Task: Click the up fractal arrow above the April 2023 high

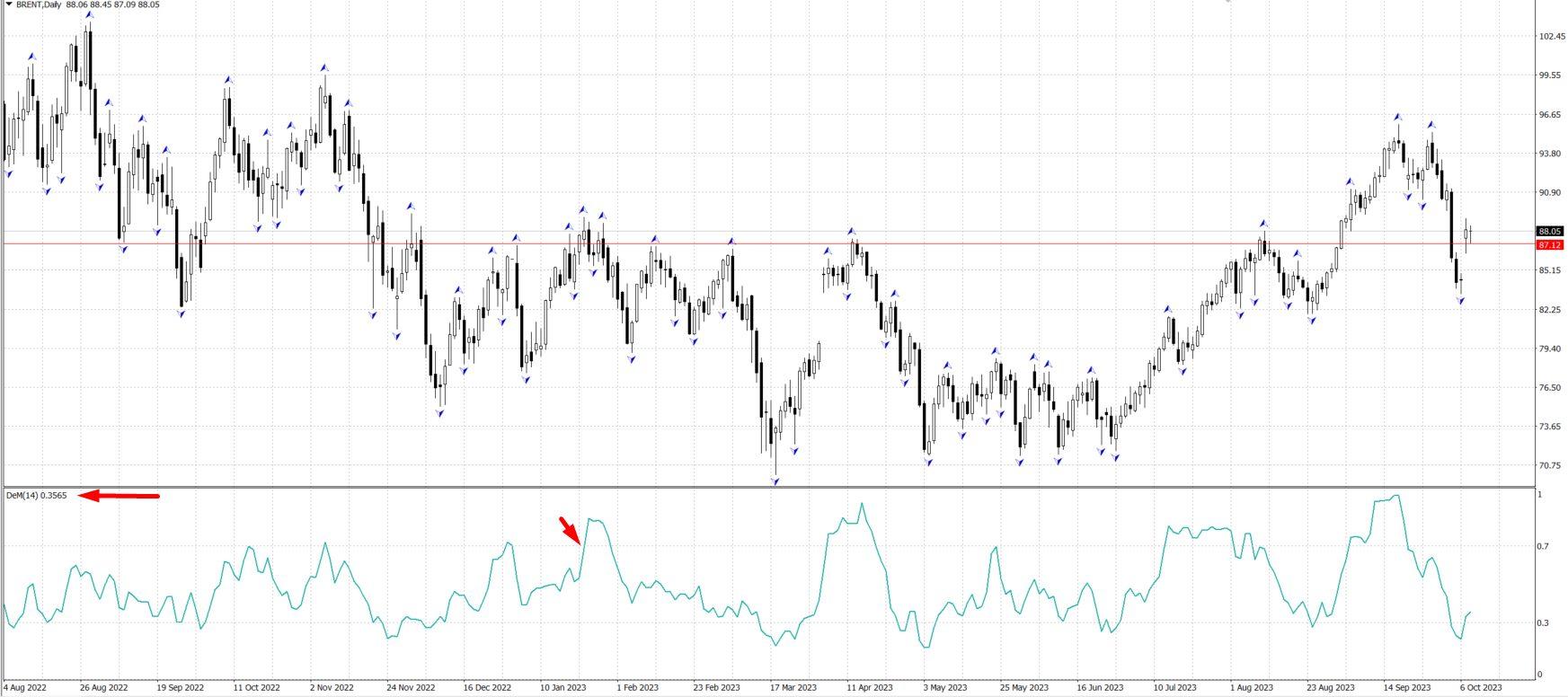Action: (x=851, y=232)
